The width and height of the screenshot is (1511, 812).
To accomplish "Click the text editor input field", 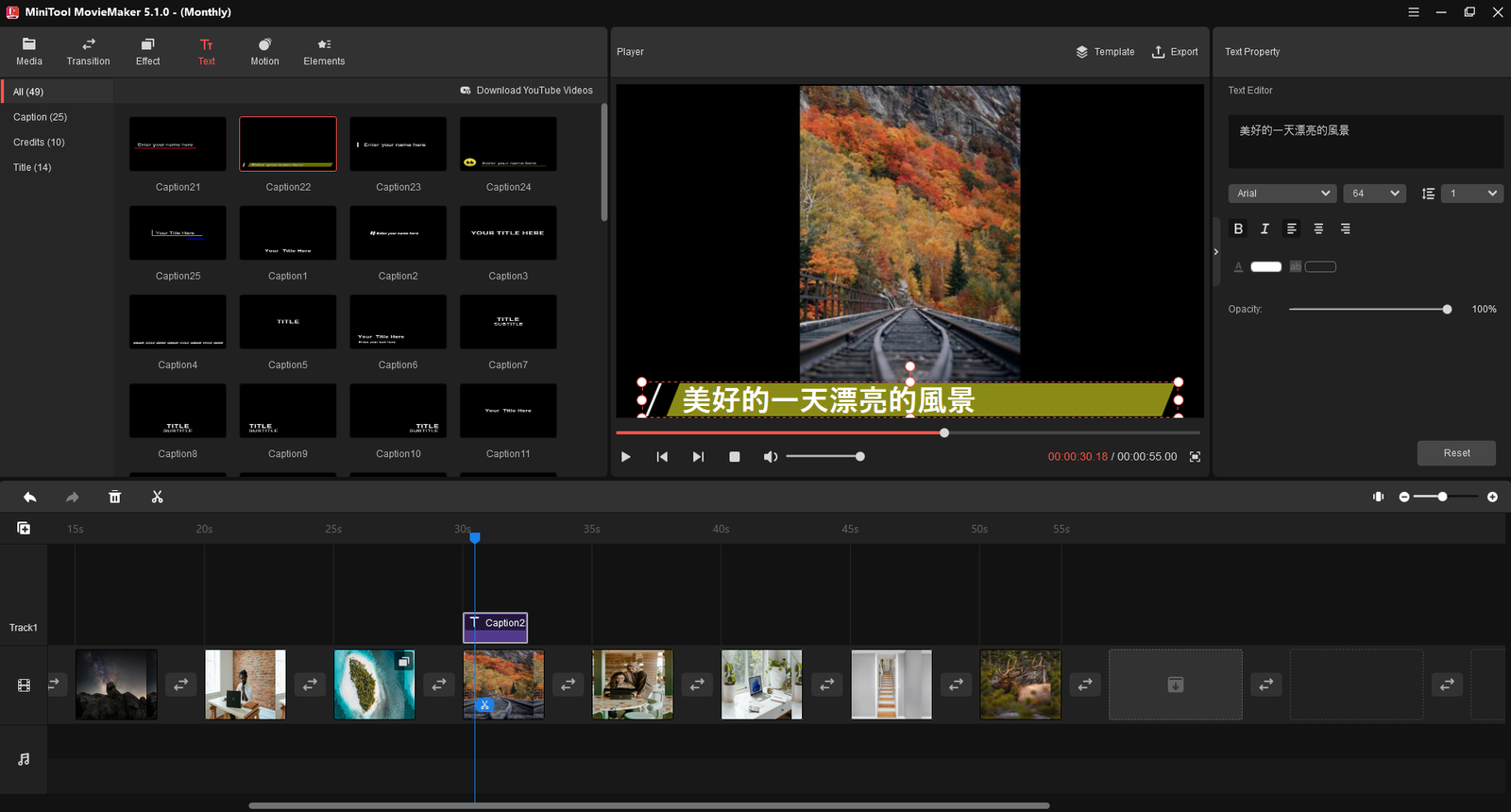I will point(1366,142).
